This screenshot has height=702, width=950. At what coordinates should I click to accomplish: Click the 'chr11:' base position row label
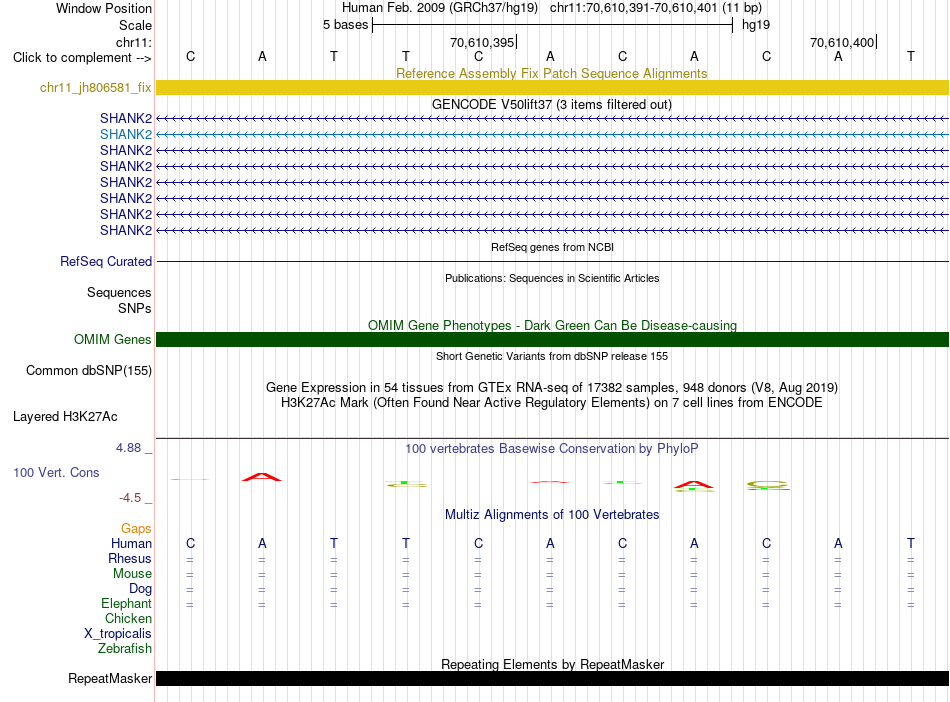click(133, 42)
